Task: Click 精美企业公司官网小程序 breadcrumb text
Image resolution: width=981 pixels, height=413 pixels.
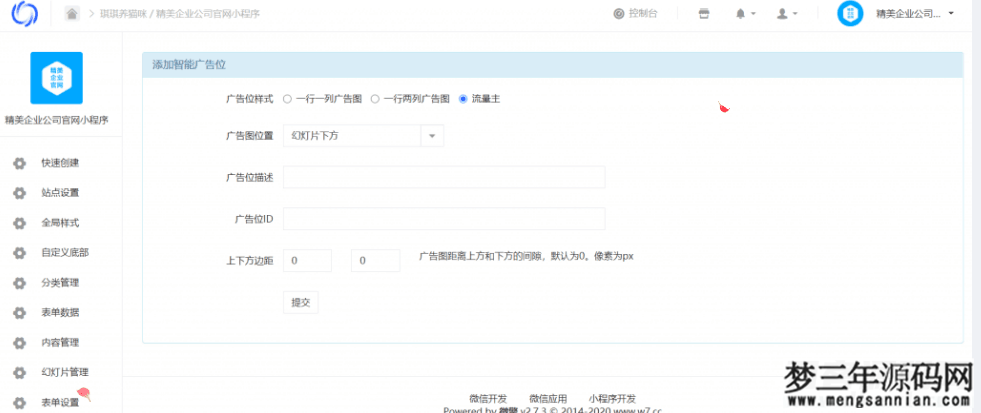Action: 208,14
